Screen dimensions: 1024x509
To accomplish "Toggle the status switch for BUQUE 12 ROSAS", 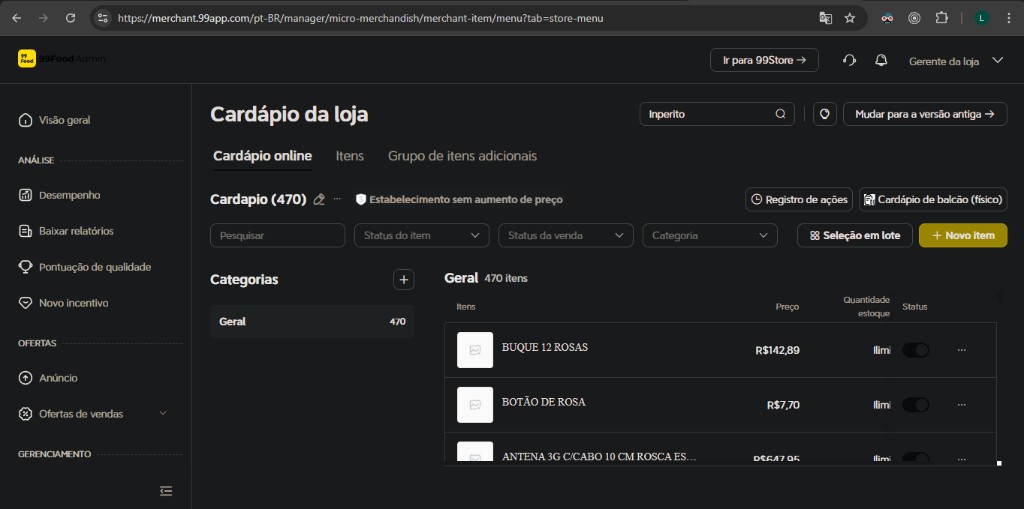I will [x=916, y=350].
